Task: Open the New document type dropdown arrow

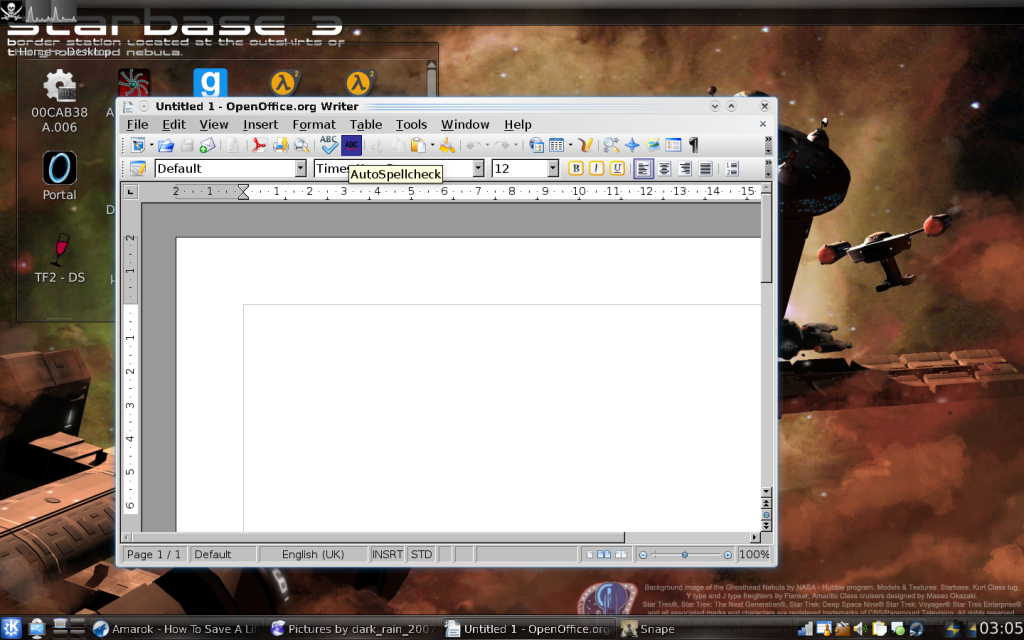Action: click(x=152, y=145)
